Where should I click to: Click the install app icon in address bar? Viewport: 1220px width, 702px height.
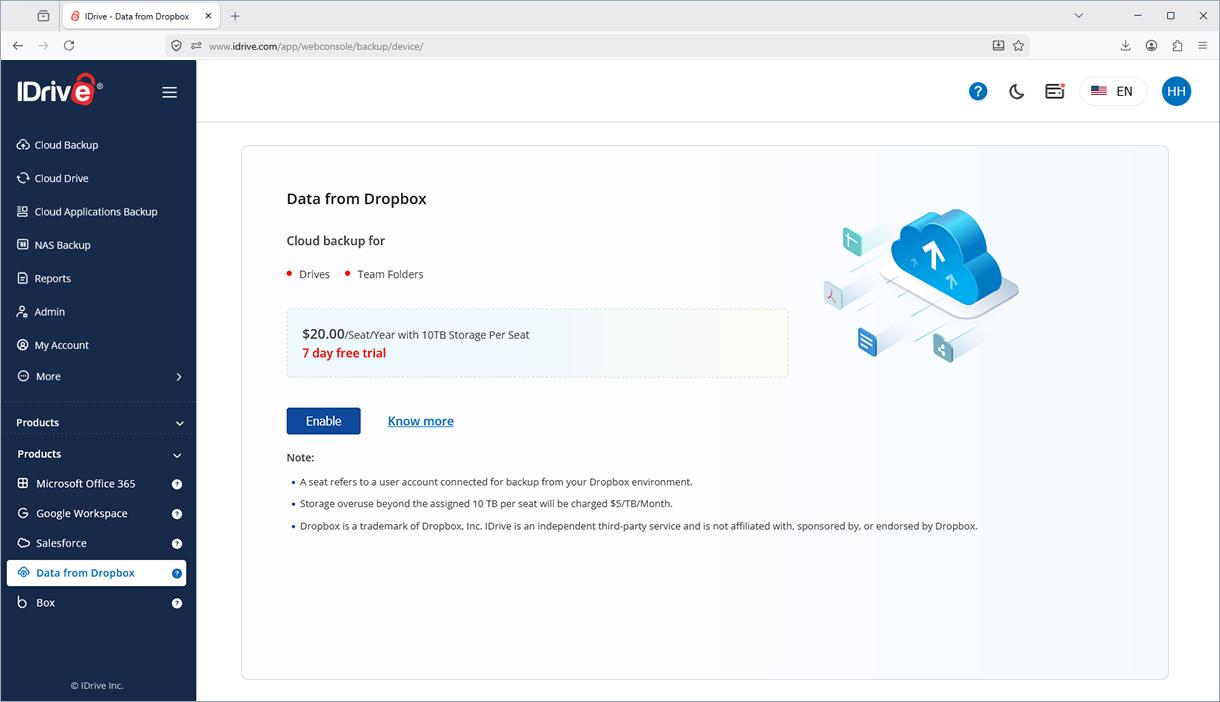click(998, 46)
